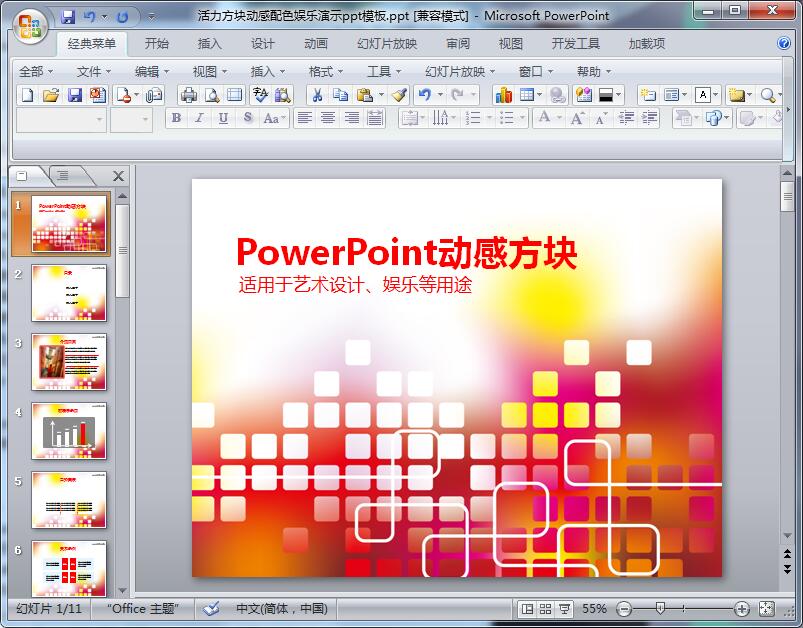Viewport: 803px width, 628px height.
Task: Click the "Office 主题" status bar entry
Action: (143, 609)
